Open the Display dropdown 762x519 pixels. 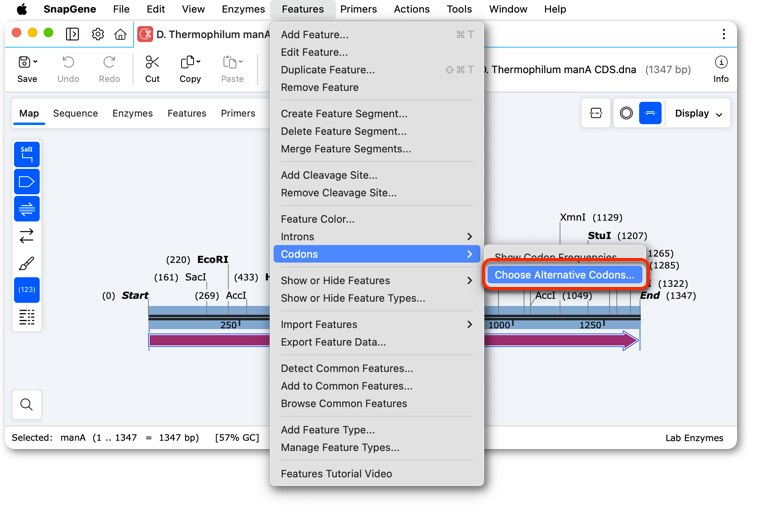pyautogui.click(x=698, y=113)
